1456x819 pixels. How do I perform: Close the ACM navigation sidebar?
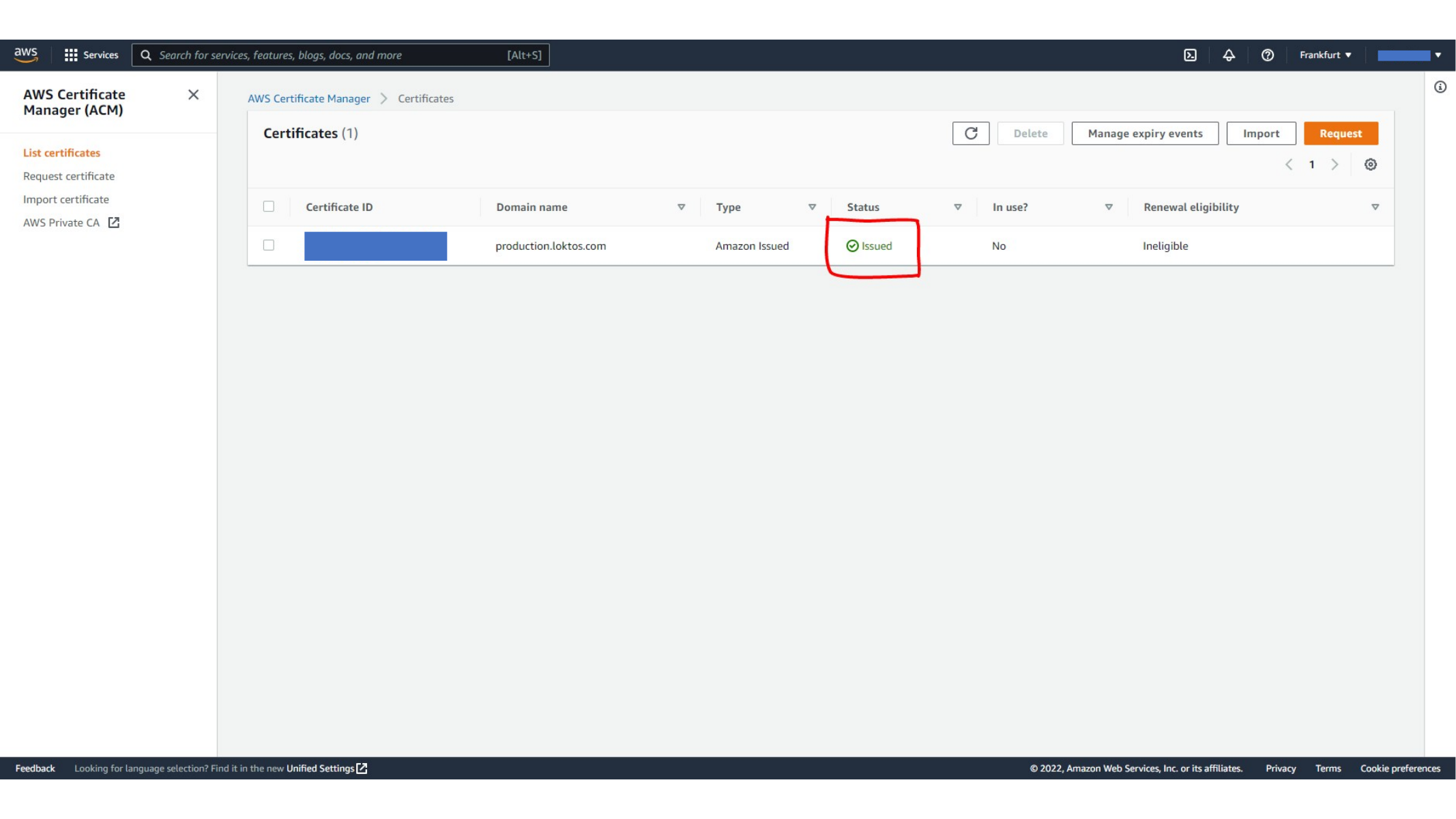pos(193,95)
